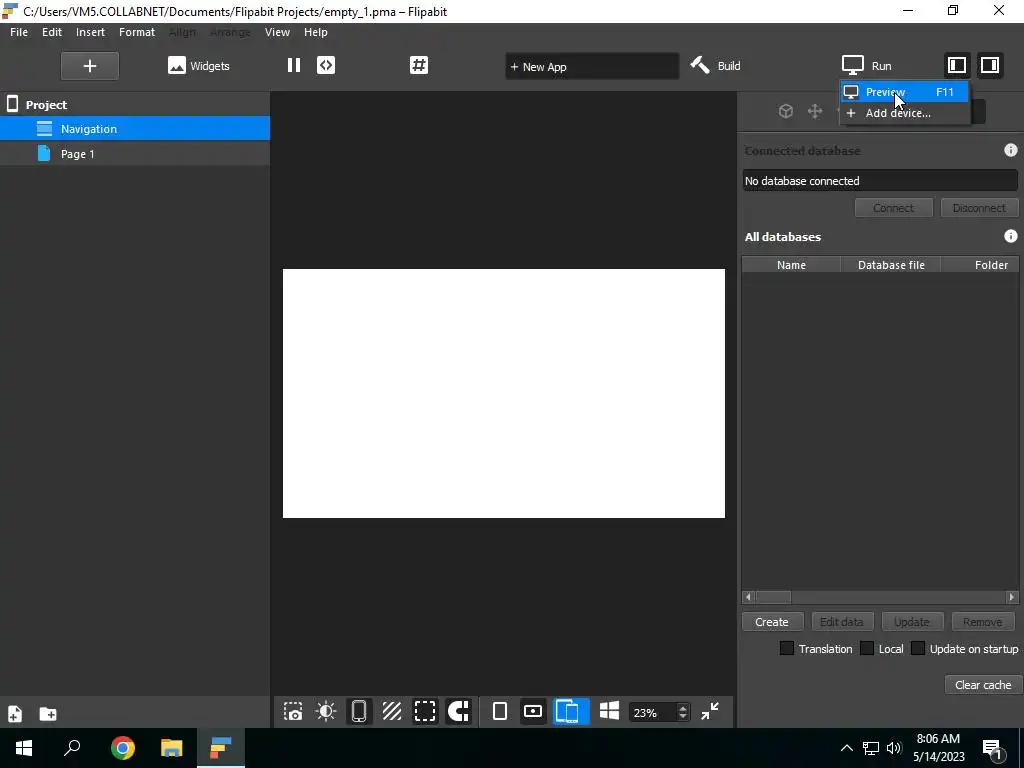Click the zoom-to-fit arrows icon
This screenshot has width=1024, height=768.
coord(710,711)
